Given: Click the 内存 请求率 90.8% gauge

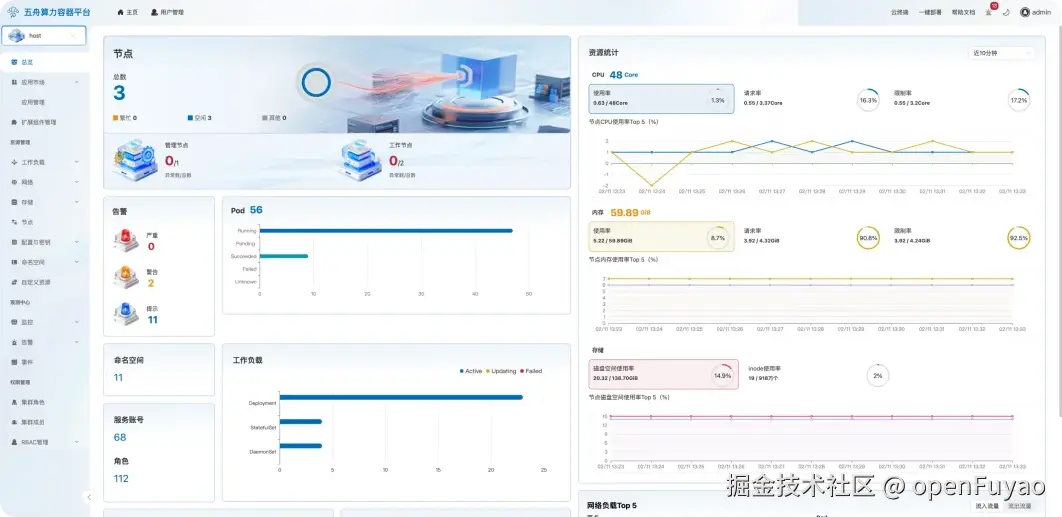Looking at the screenshot, I should 868,238.
